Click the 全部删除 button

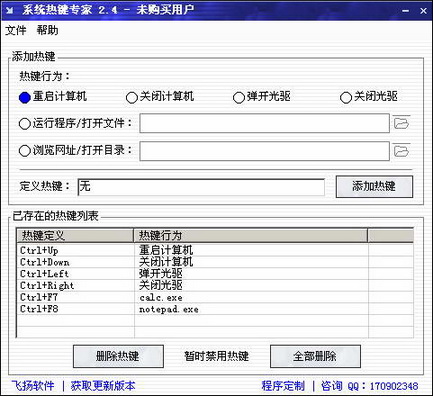point(315,356)
